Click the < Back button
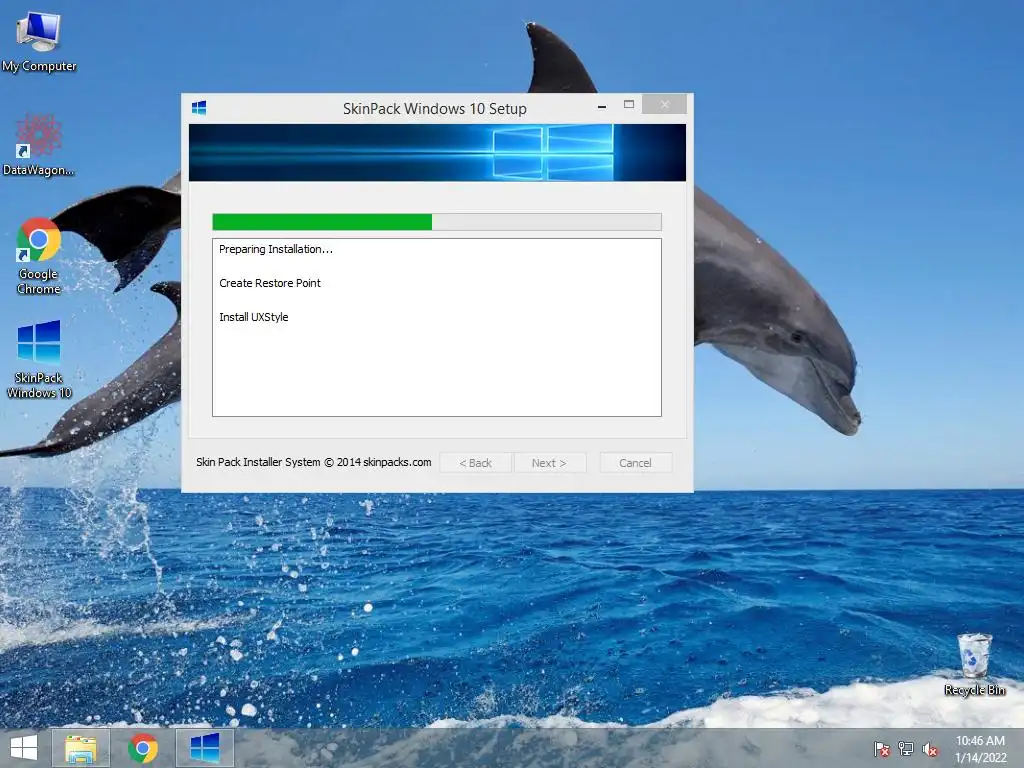This screenshot has height=768, width=1024. tap(475, 462)
